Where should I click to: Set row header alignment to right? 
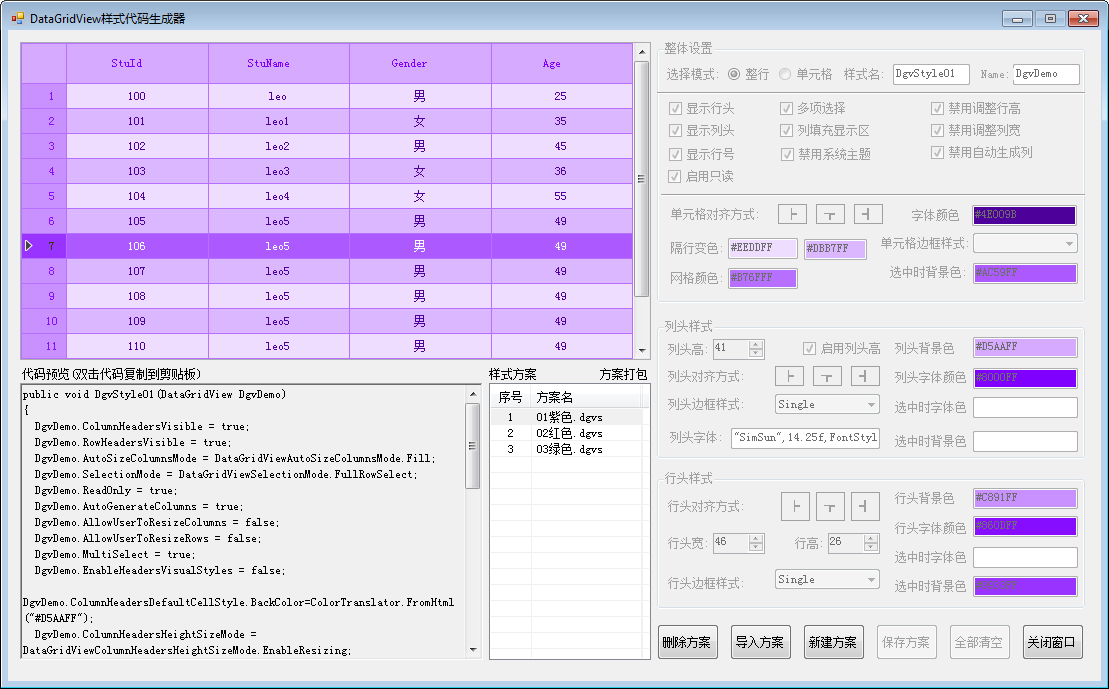click(865, 506)
